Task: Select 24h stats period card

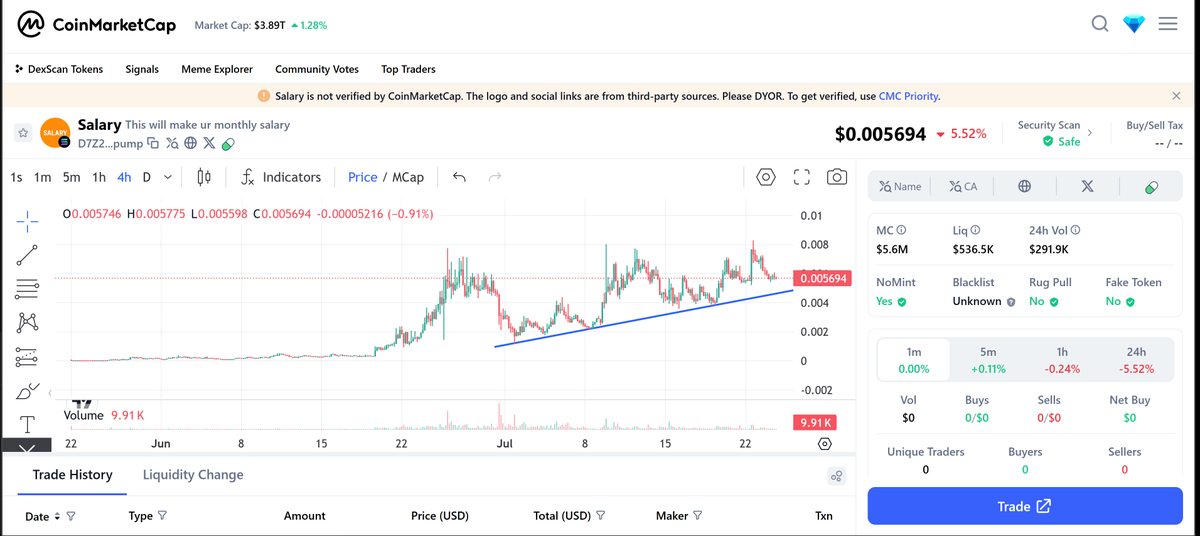Action: pyautogui.click(x=1136, y=360)
